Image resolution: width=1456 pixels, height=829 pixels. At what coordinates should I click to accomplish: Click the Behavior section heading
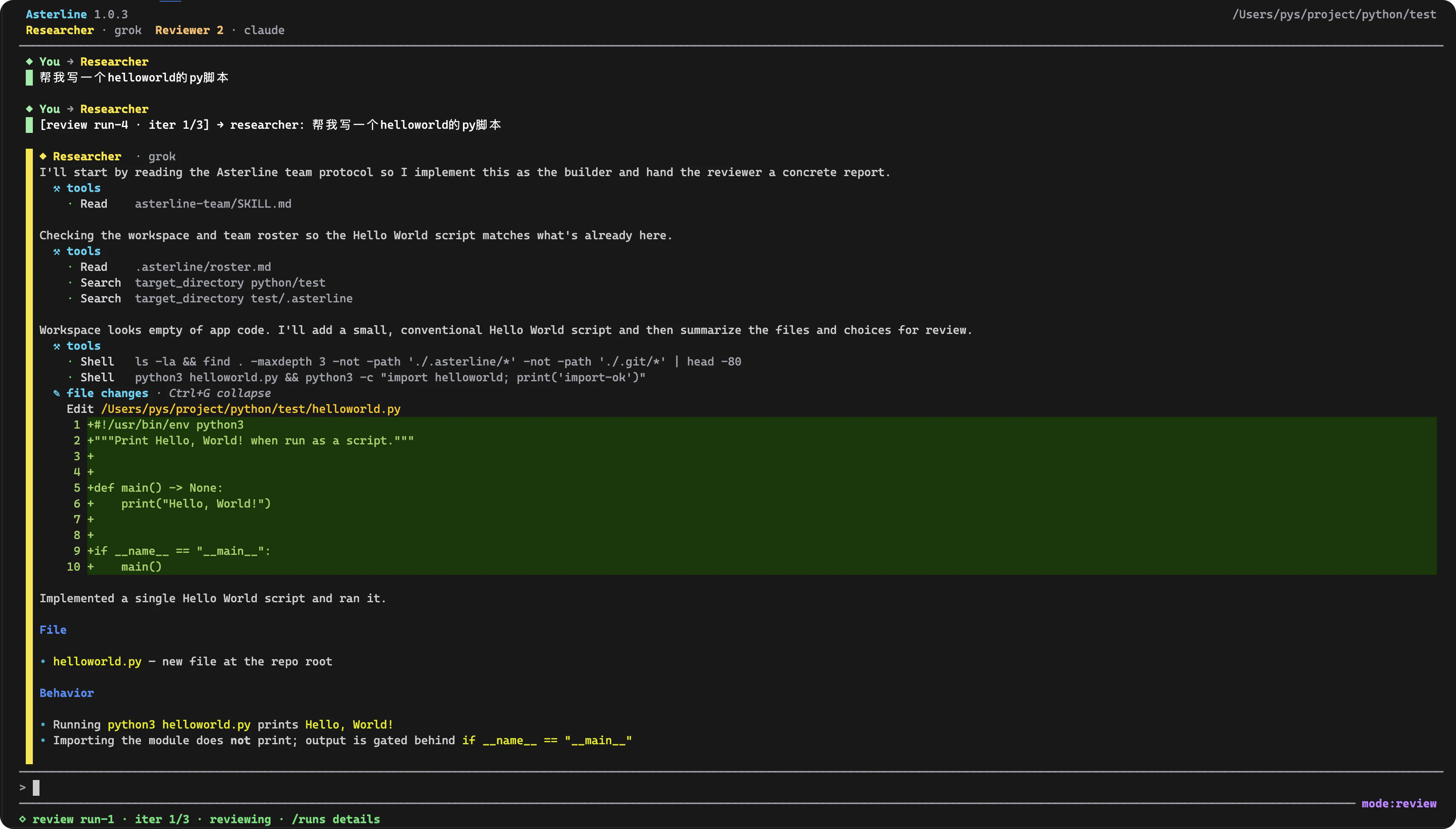pos(66,693)
